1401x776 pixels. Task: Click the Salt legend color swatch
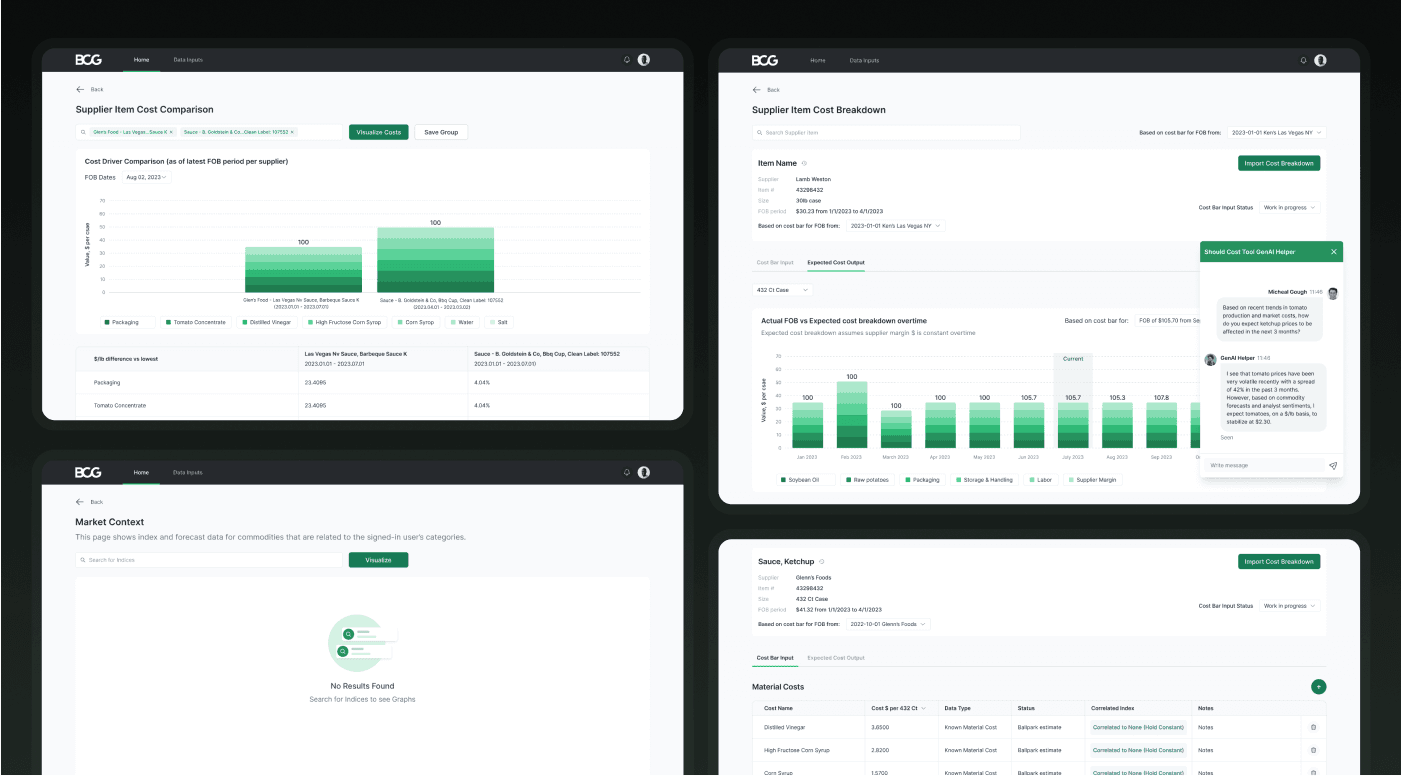click(492, 322)
